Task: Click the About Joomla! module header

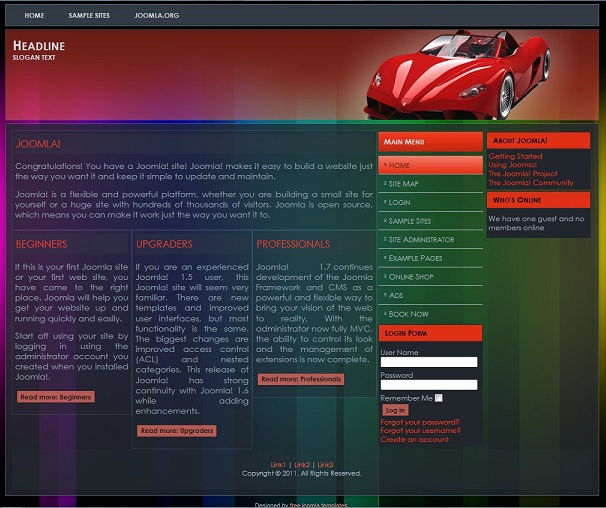Action: (538, 140)
